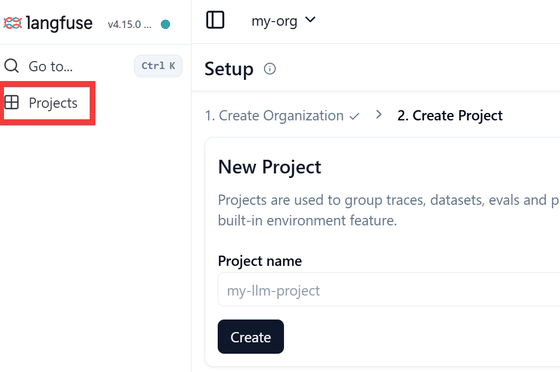Click the Ctrl K shortcut badge
The height and width of the screenshot is (372, 560).
pyautogui.click(x=158, y=66)
